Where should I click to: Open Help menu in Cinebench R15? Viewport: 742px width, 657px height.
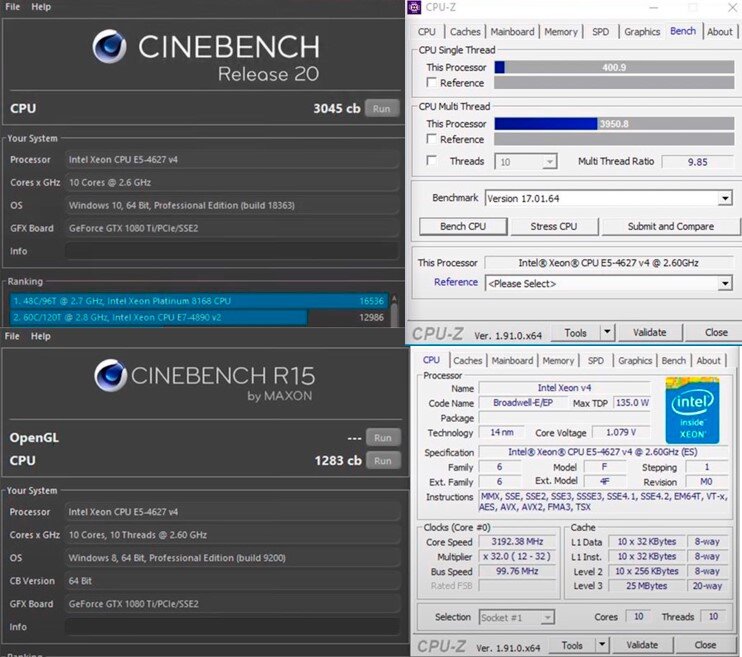(x=41, y=336)
